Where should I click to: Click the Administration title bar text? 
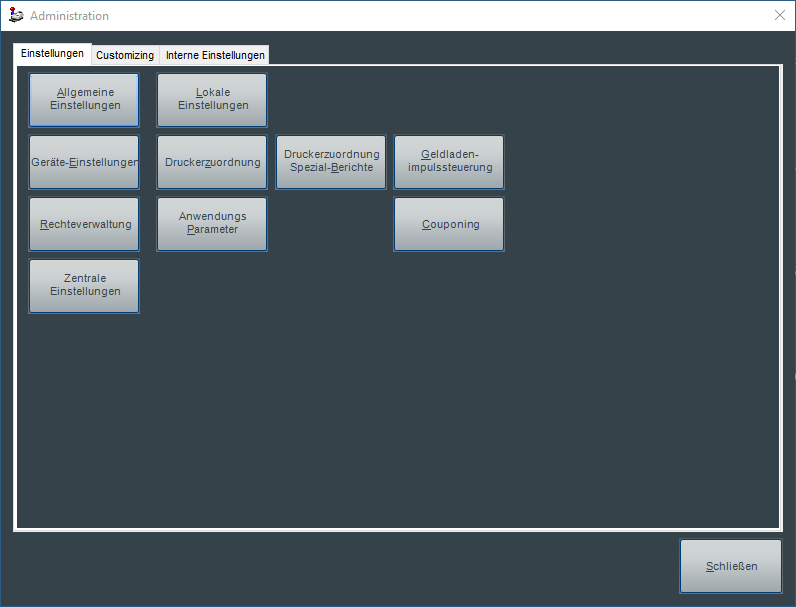coord(70,16)
